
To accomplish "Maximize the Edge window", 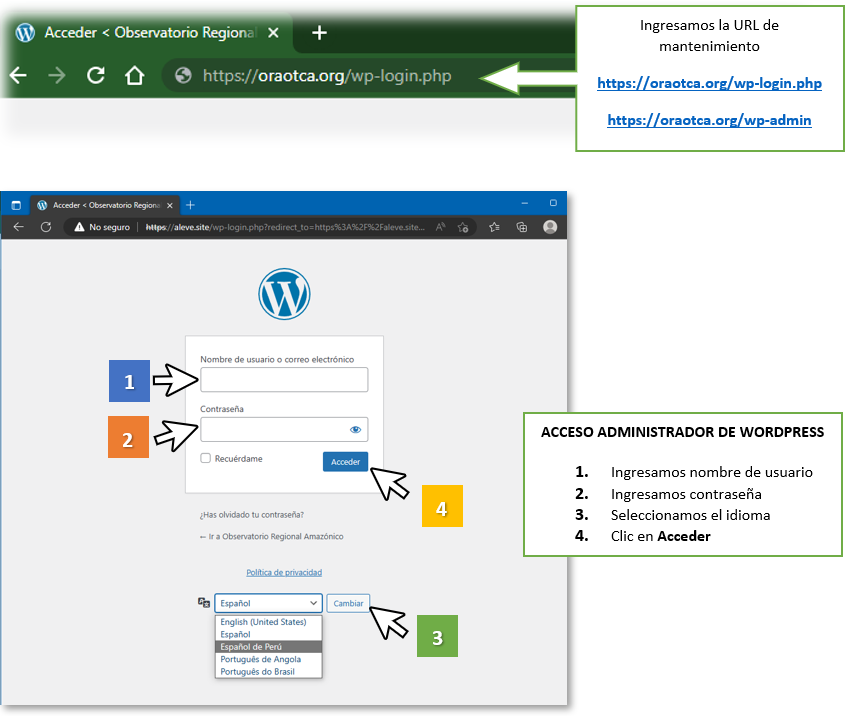I will [553, 203].
